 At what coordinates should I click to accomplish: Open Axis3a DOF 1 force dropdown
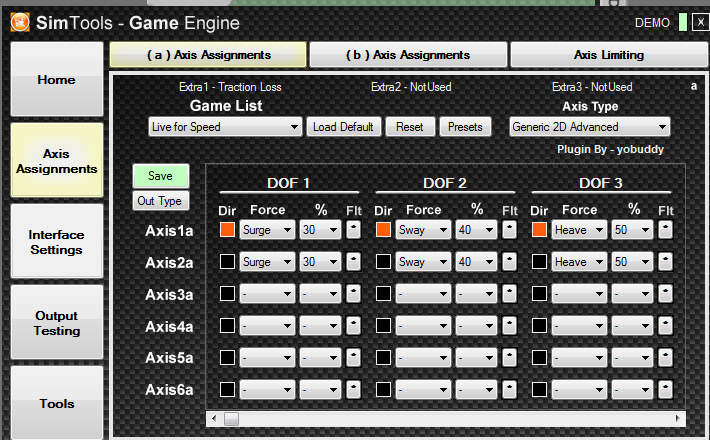267,293
